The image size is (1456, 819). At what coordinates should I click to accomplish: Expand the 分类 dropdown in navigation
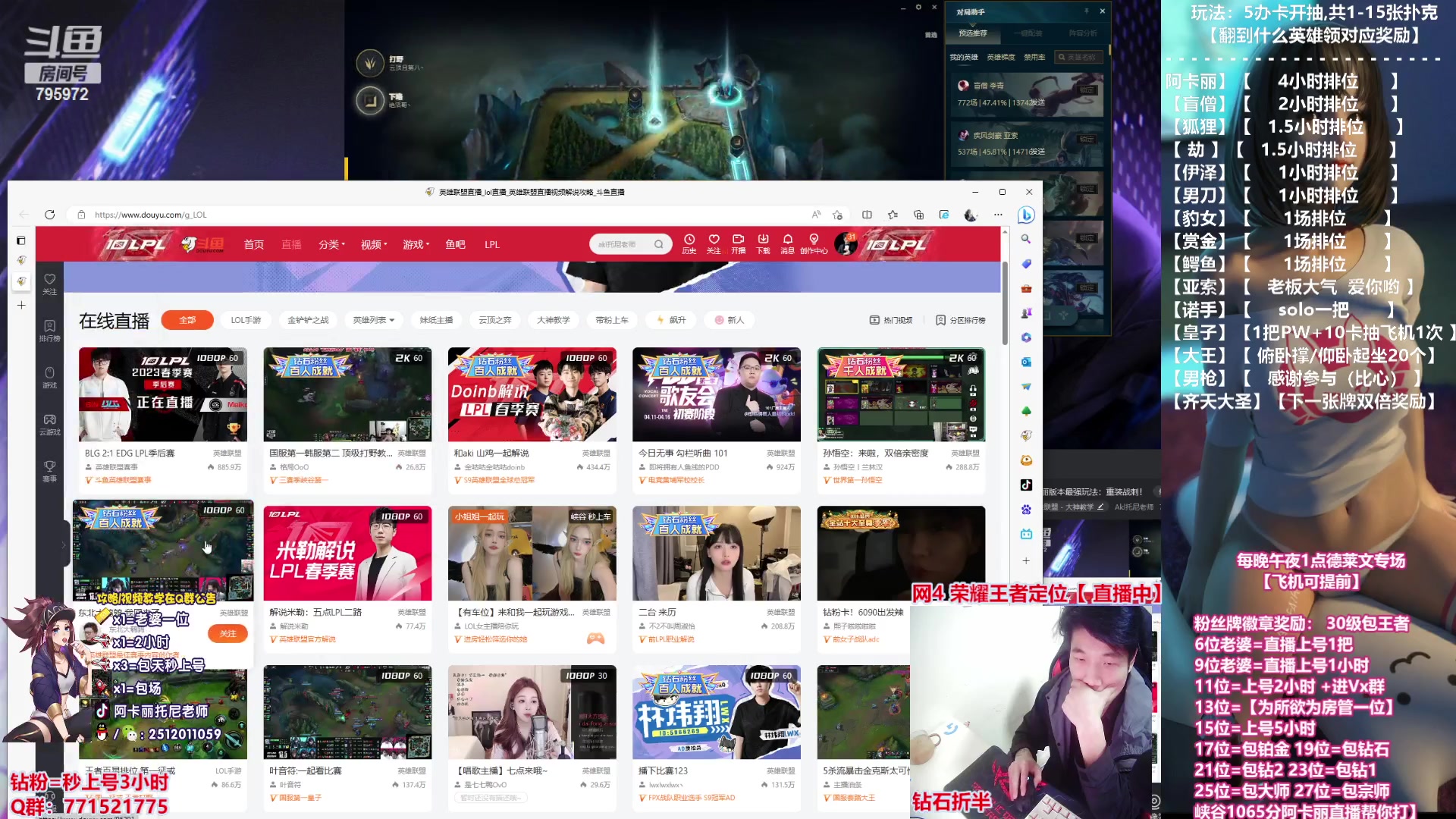tap(331, 244)
